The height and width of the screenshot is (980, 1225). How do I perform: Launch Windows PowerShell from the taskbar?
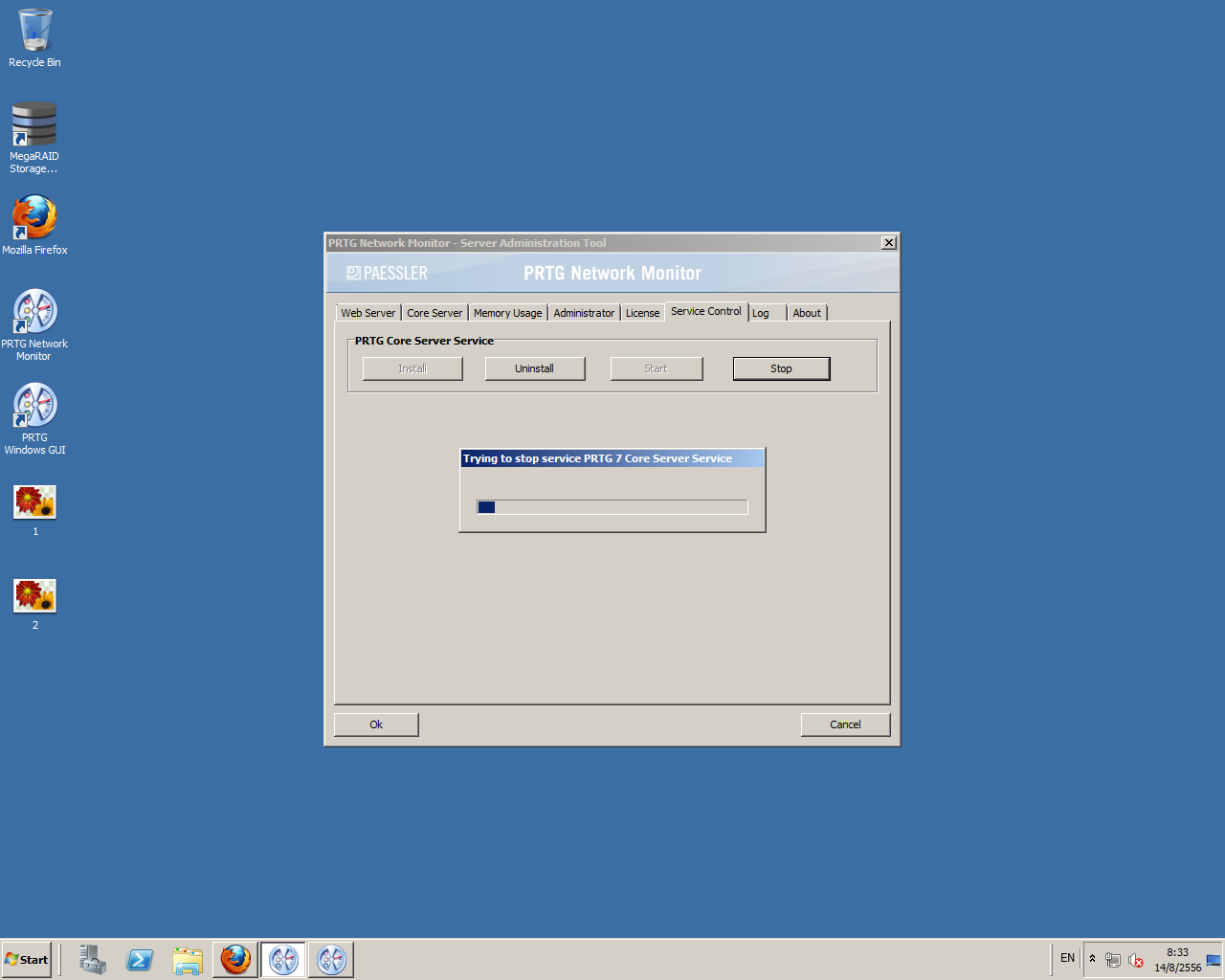pos(140,959)
